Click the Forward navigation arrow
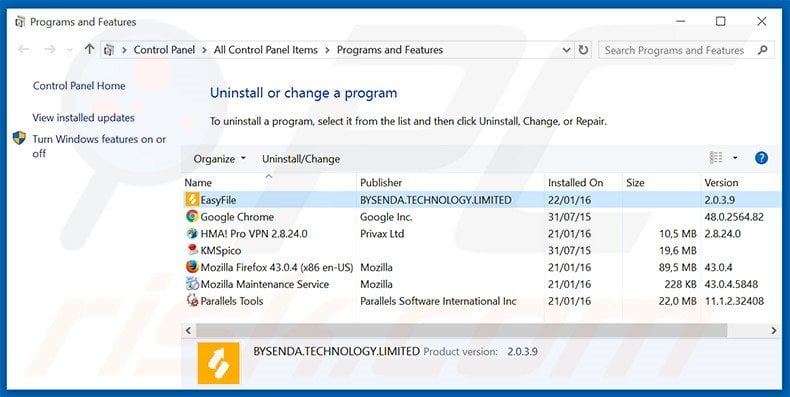The image size is (790, 397). tap(49, 49)
